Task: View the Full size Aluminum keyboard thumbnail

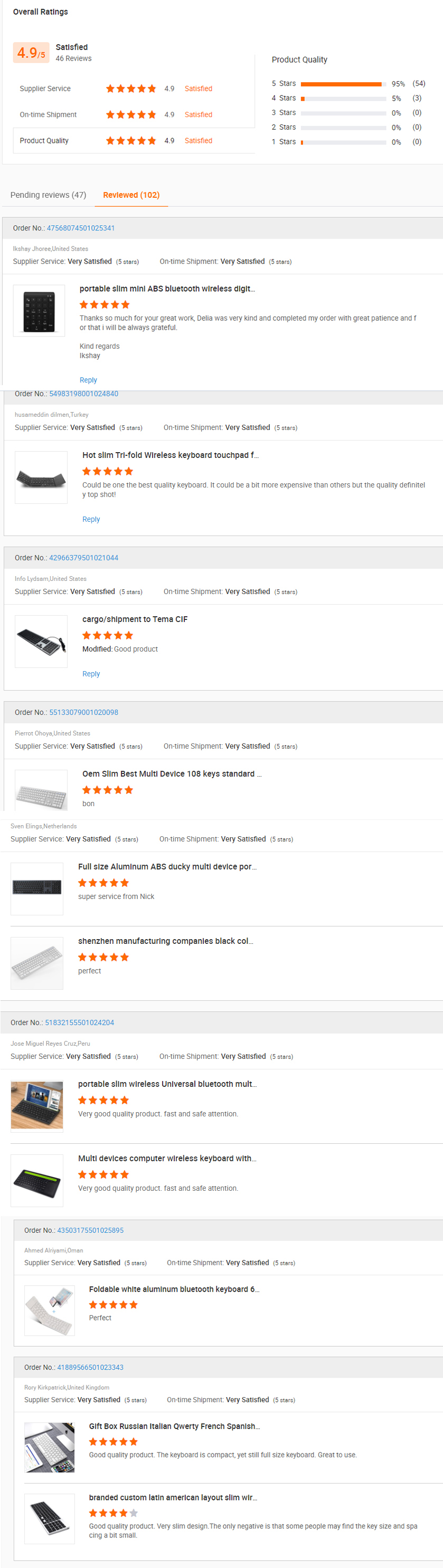Action: (x=36, y=888)
